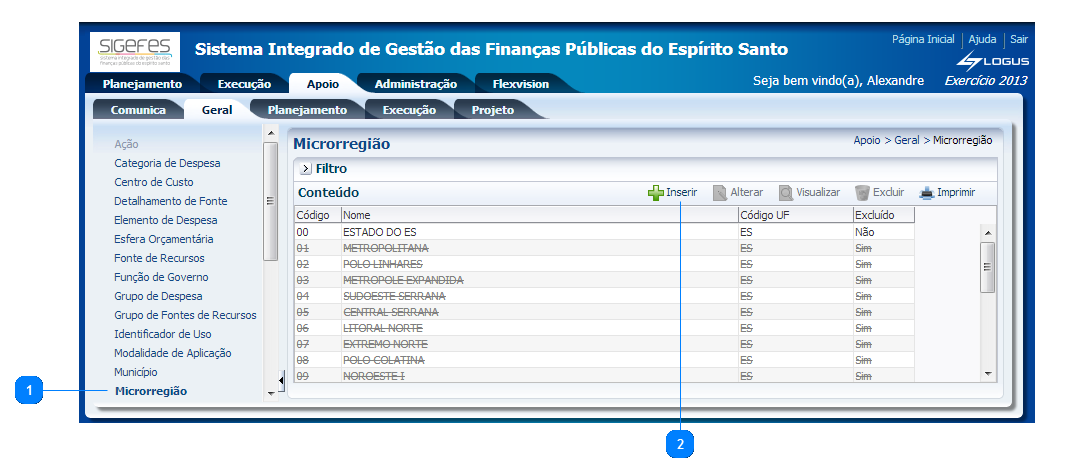
Task: Click the Imprimir printer icon
Action: tap(927, 192)
